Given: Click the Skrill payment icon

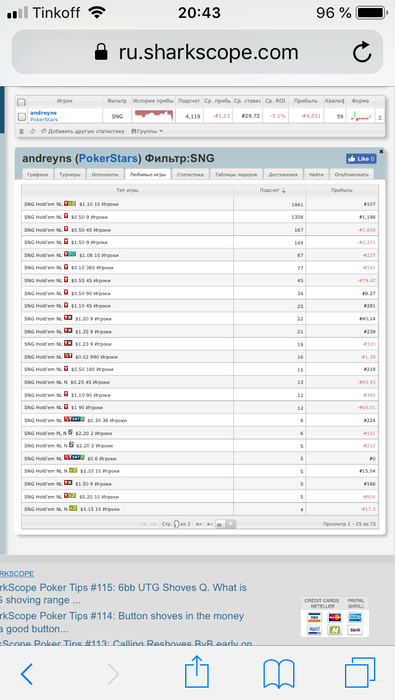Looking at the screenshot, I should click(x=355, y=630).
